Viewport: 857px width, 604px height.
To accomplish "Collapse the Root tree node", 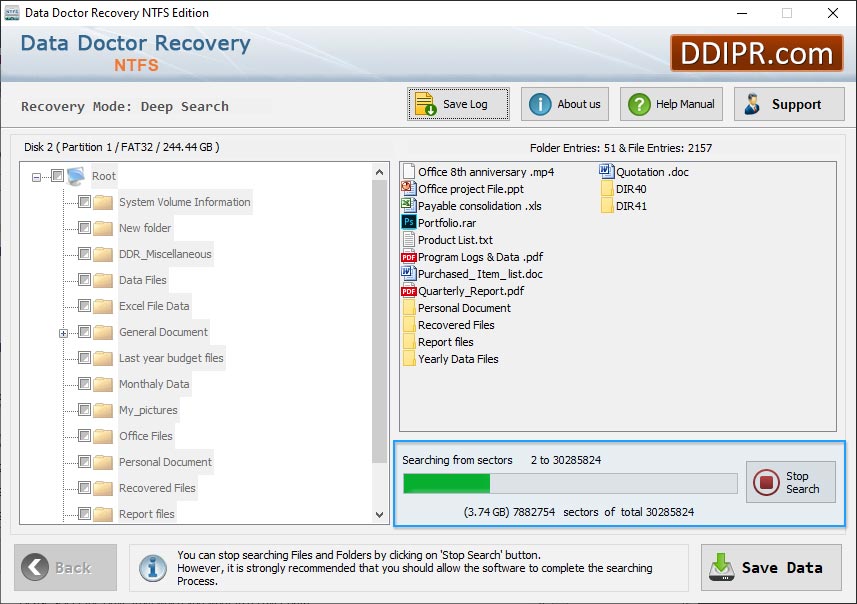I will (x=36, y=177).
